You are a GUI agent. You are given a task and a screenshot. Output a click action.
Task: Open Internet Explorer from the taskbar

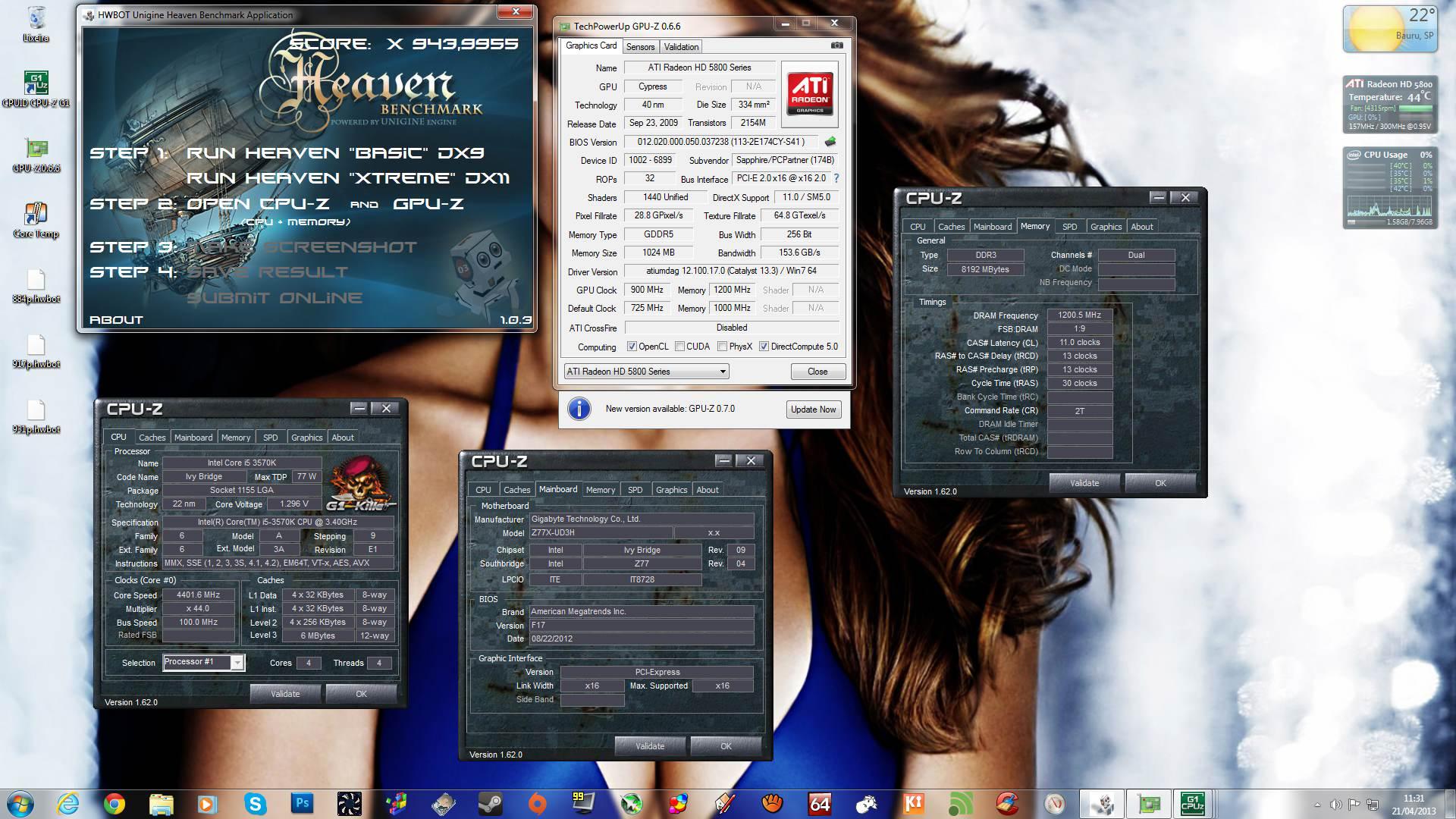coord(67,804)
